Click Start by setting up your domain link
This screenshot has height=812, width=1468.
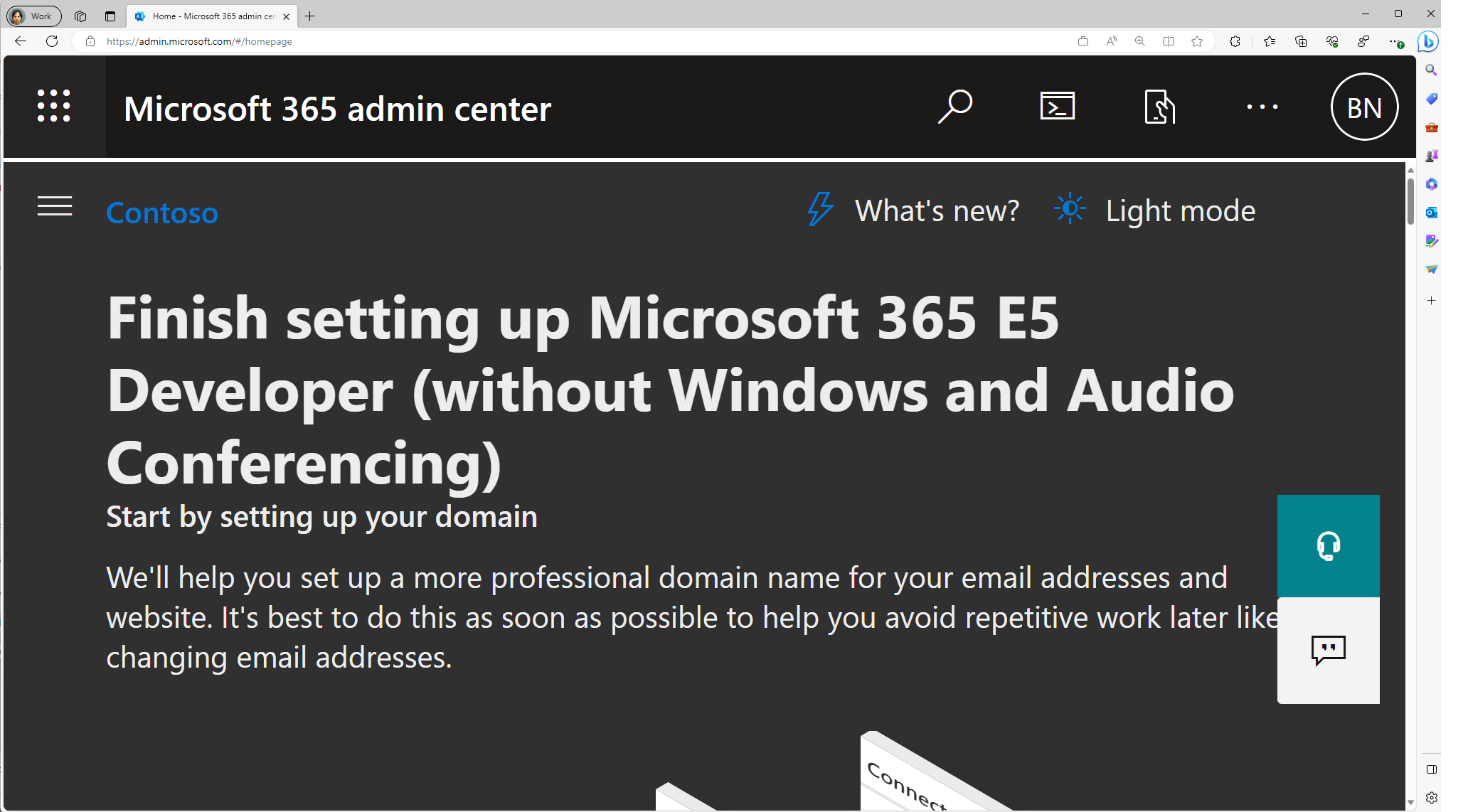pyautogui.click(x=323, y=518)
